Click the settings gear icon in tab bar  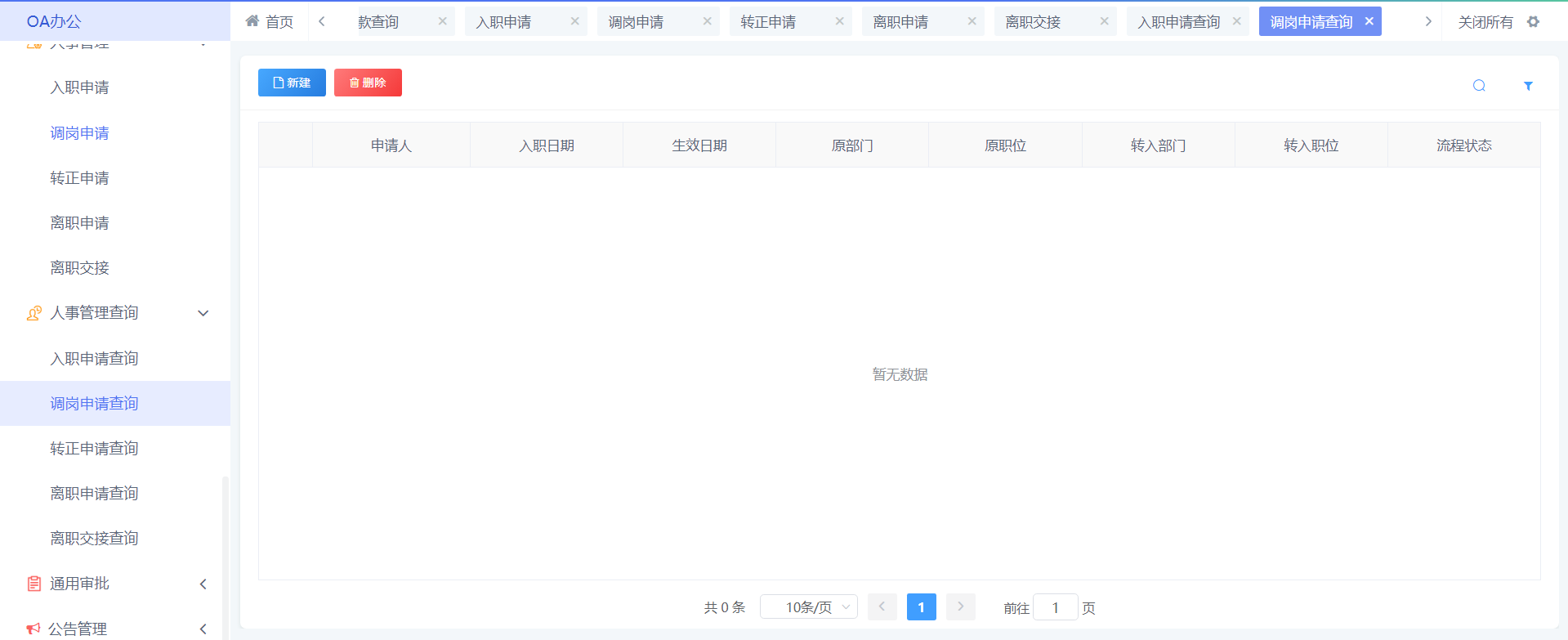click(1534, 22)
